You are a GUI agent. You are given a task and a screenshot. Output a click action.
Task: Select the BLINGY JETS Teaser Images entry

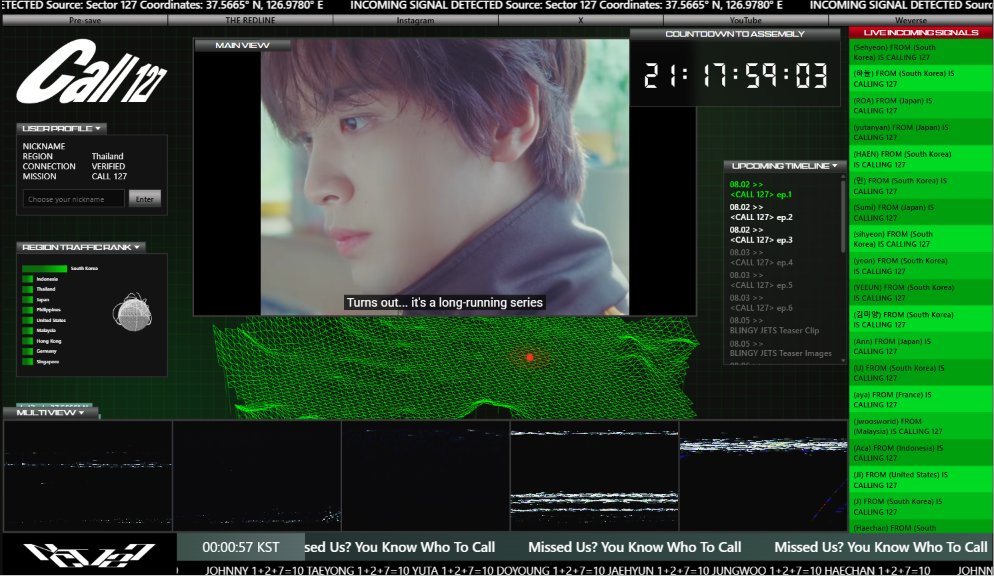point(780,349)
